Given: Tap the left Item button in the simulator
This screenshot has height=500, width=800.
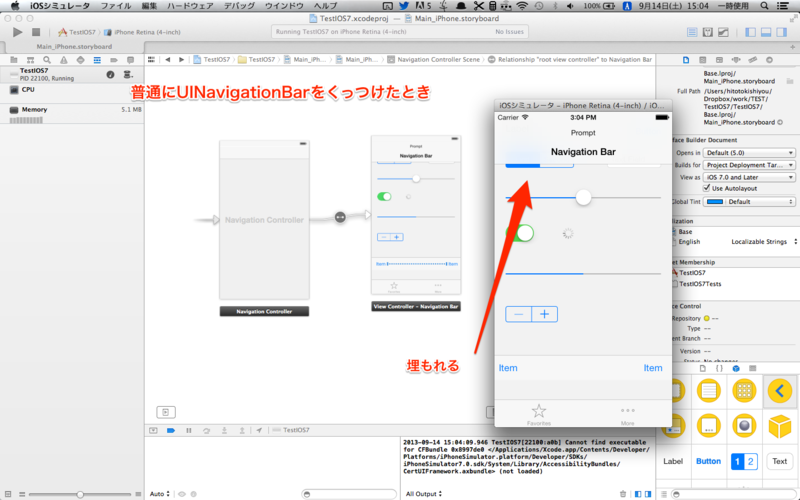Looking at the screenshot, I should click(508, 368).
